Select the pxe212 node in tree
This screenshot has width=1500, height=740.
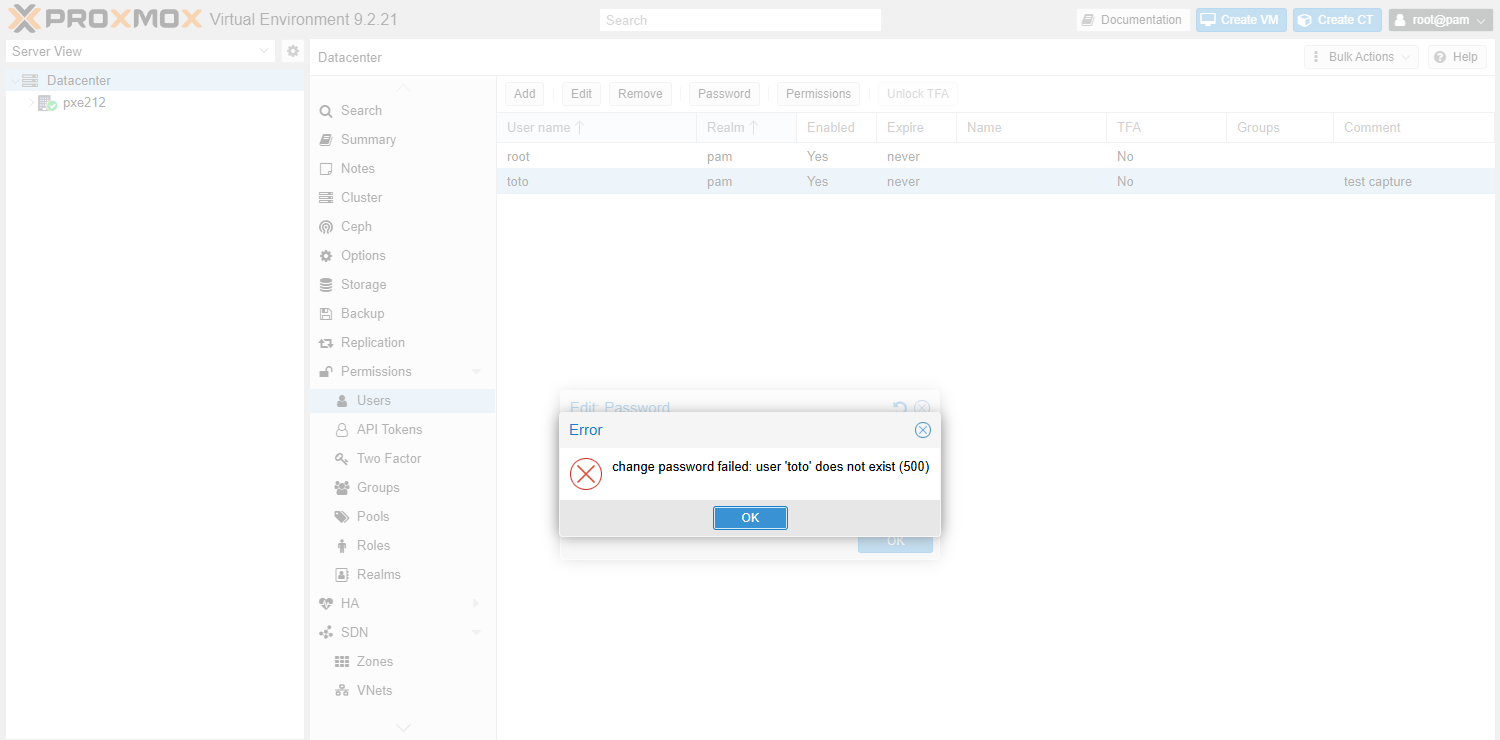point(84,102)
